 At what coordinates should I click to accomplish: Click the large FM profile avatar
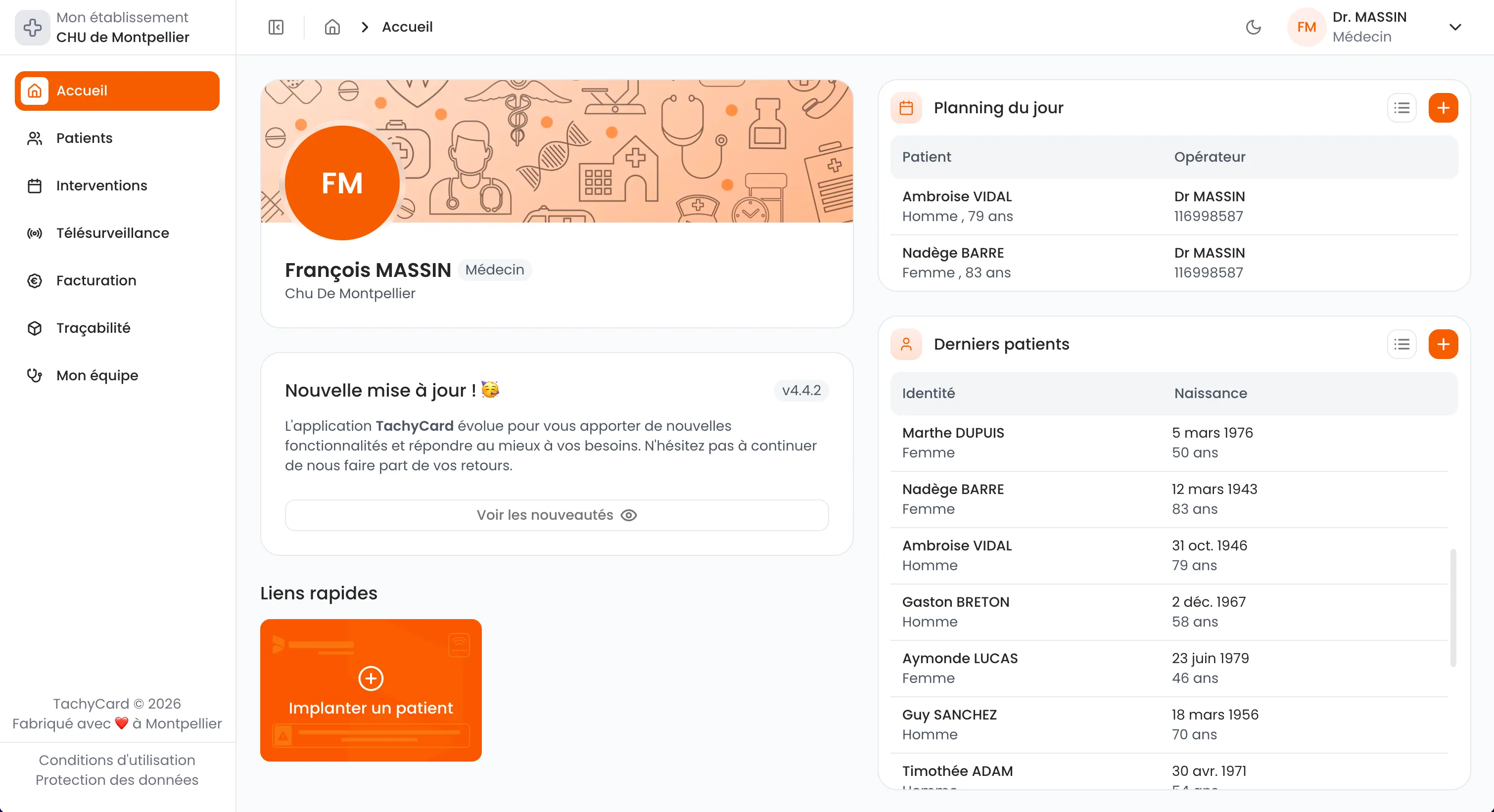342,183
